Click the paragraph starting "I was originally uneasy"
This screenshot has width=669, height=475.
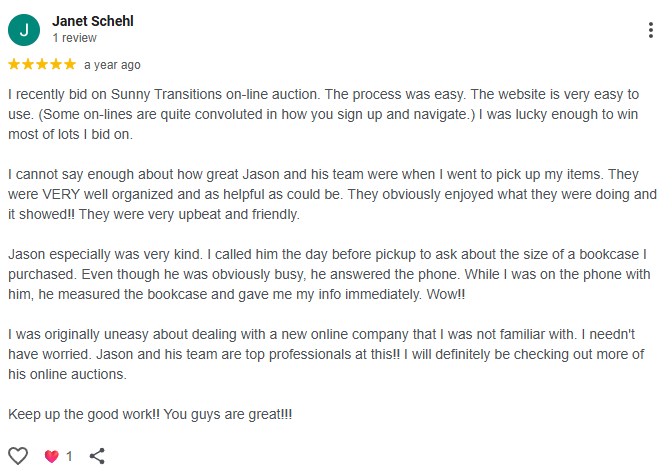click(326, 354)
